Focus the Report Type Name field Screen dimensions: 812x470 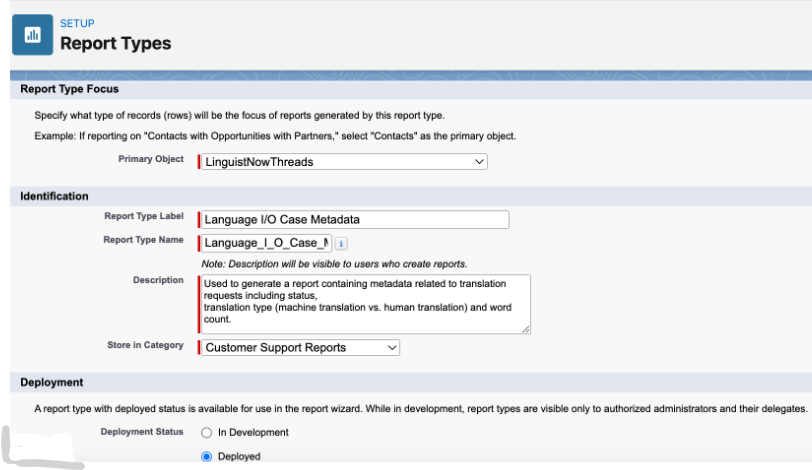pyautogui.click(x=267, y=243)
